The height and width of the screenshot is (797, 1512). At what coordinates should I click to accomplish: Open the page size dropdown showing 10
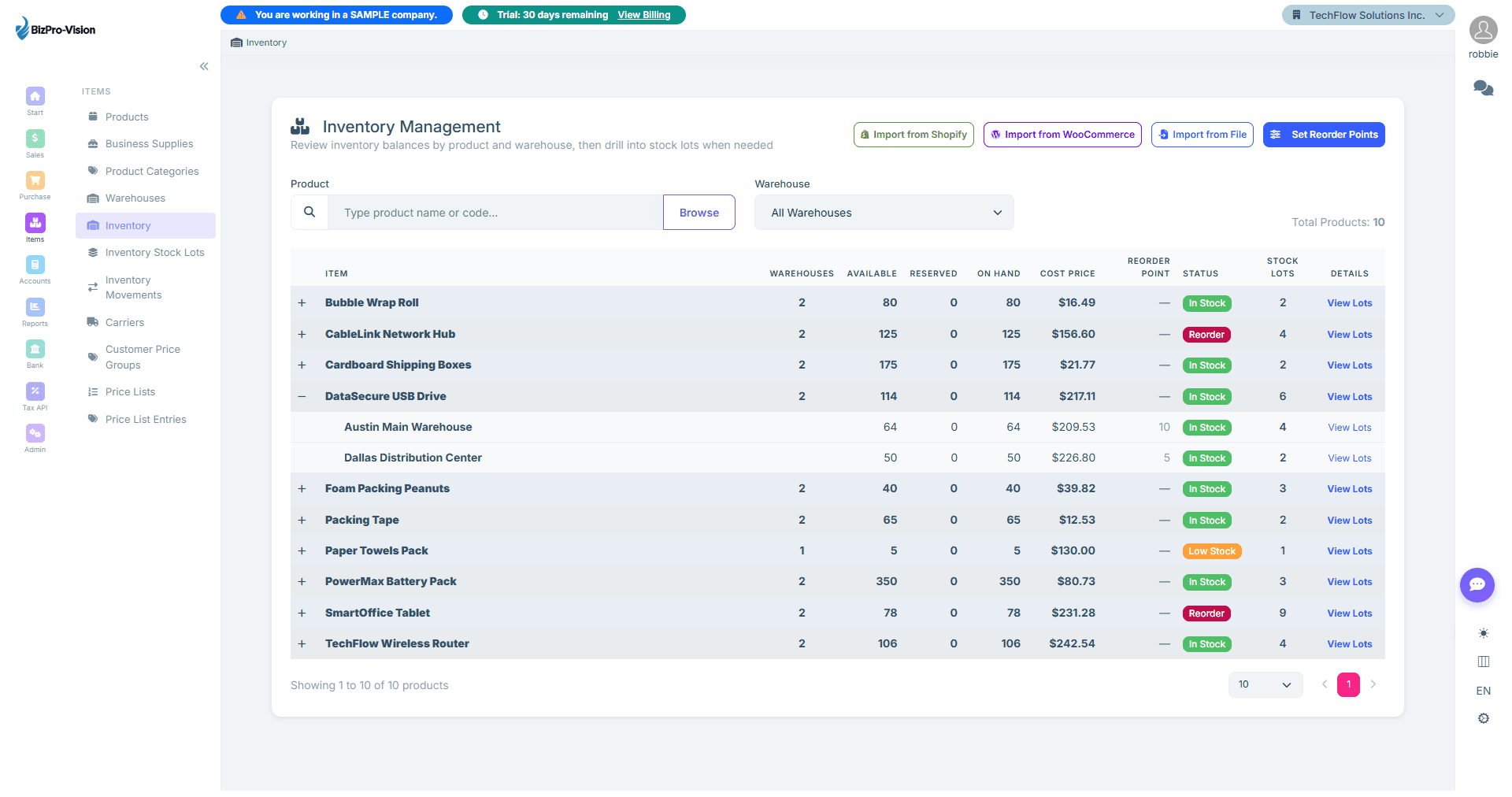[1265, 684]
